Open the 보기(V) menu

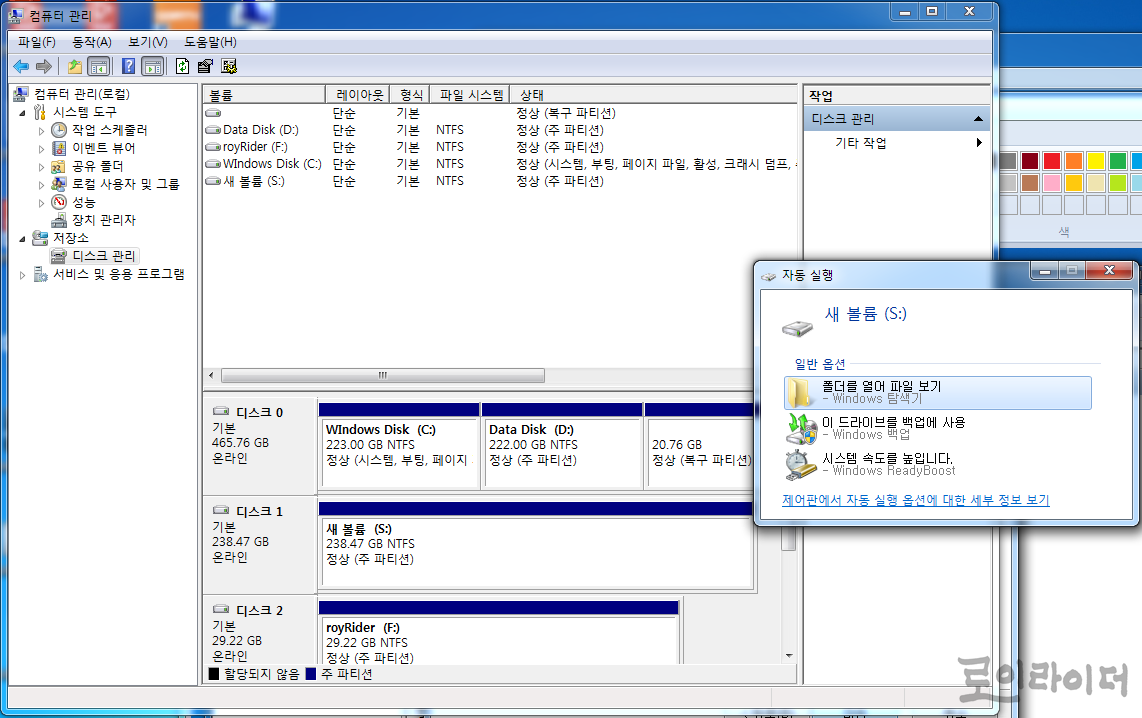148,42
